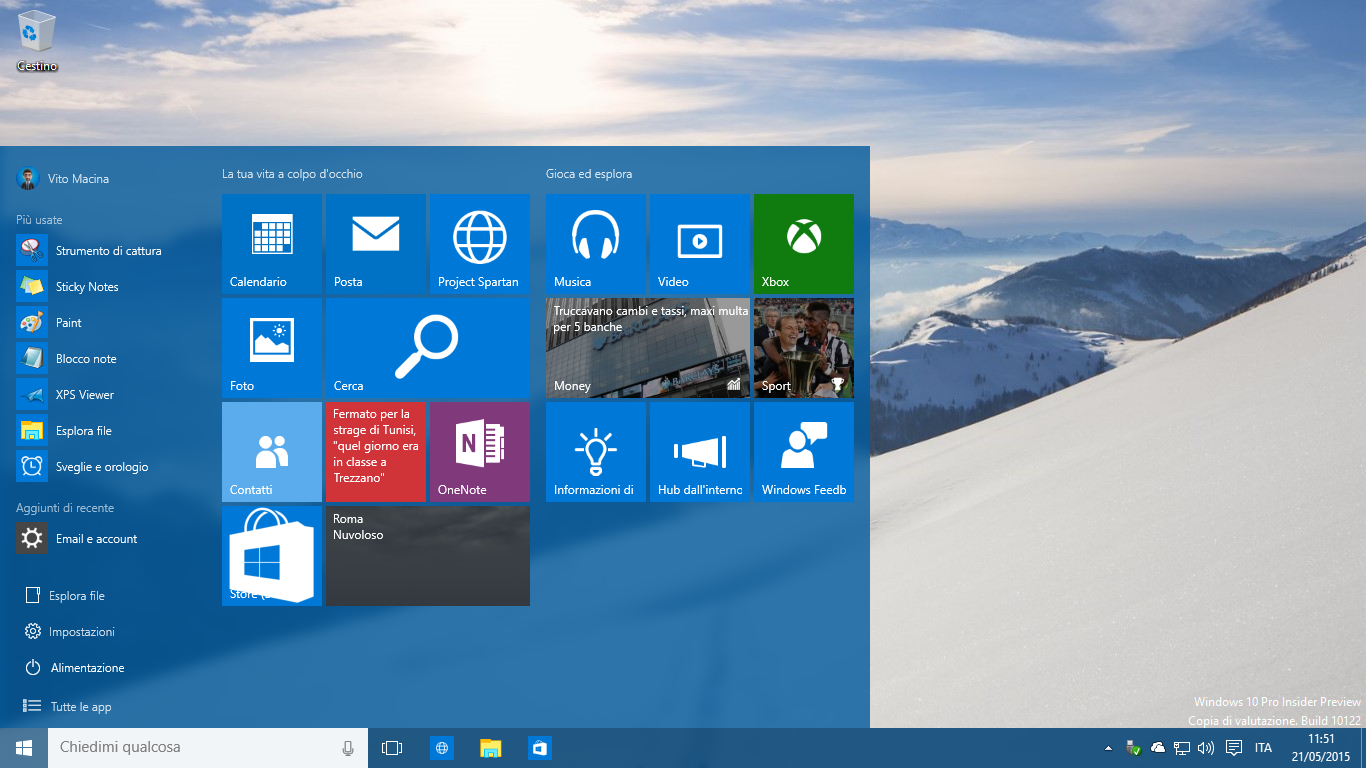Click the ITA language indicator
This screenshot has height=768, width=1366.
[x=1264, y=748]
